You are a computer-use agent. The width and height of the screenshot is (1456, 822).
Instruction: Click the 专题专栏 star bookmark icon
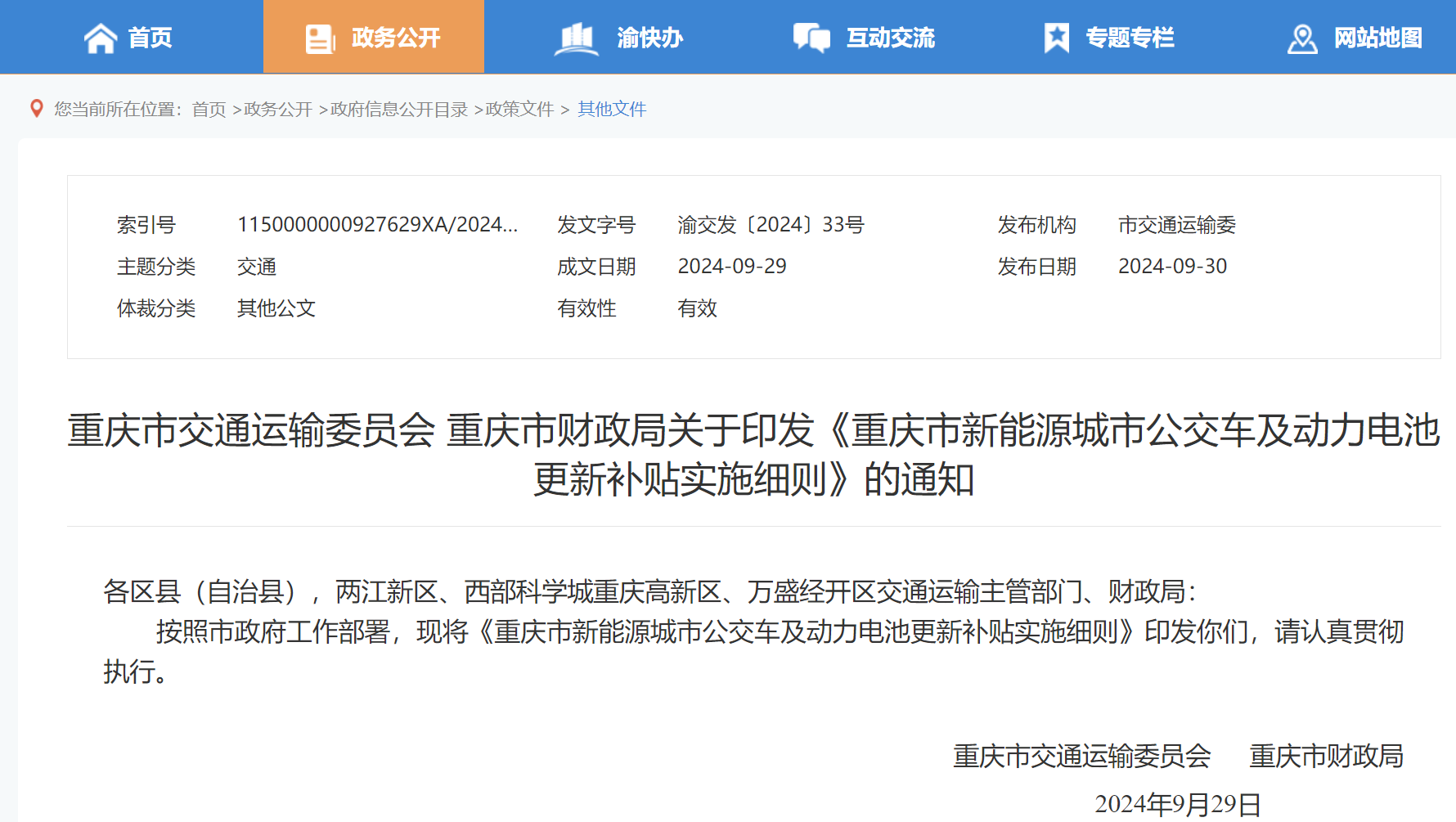coord(1056,38)
